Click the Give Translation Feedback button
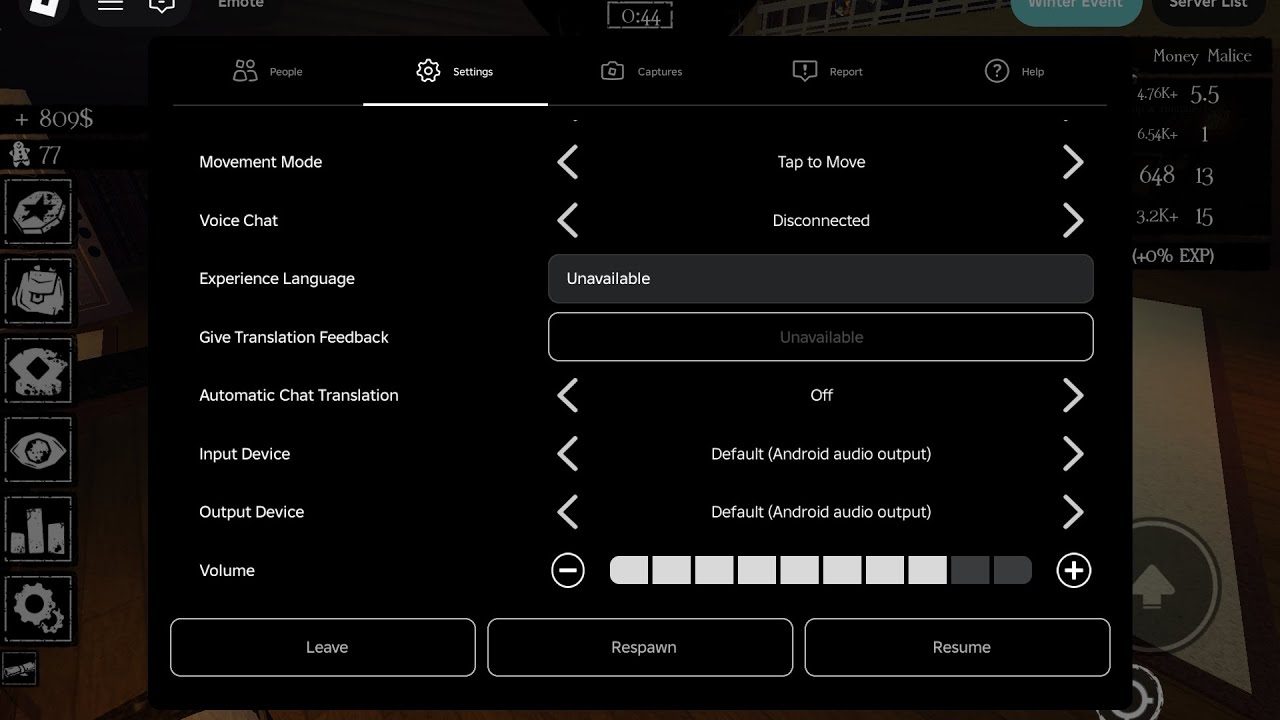The width and height of the screenshot is (1280, 720). [x=821, y=337]
